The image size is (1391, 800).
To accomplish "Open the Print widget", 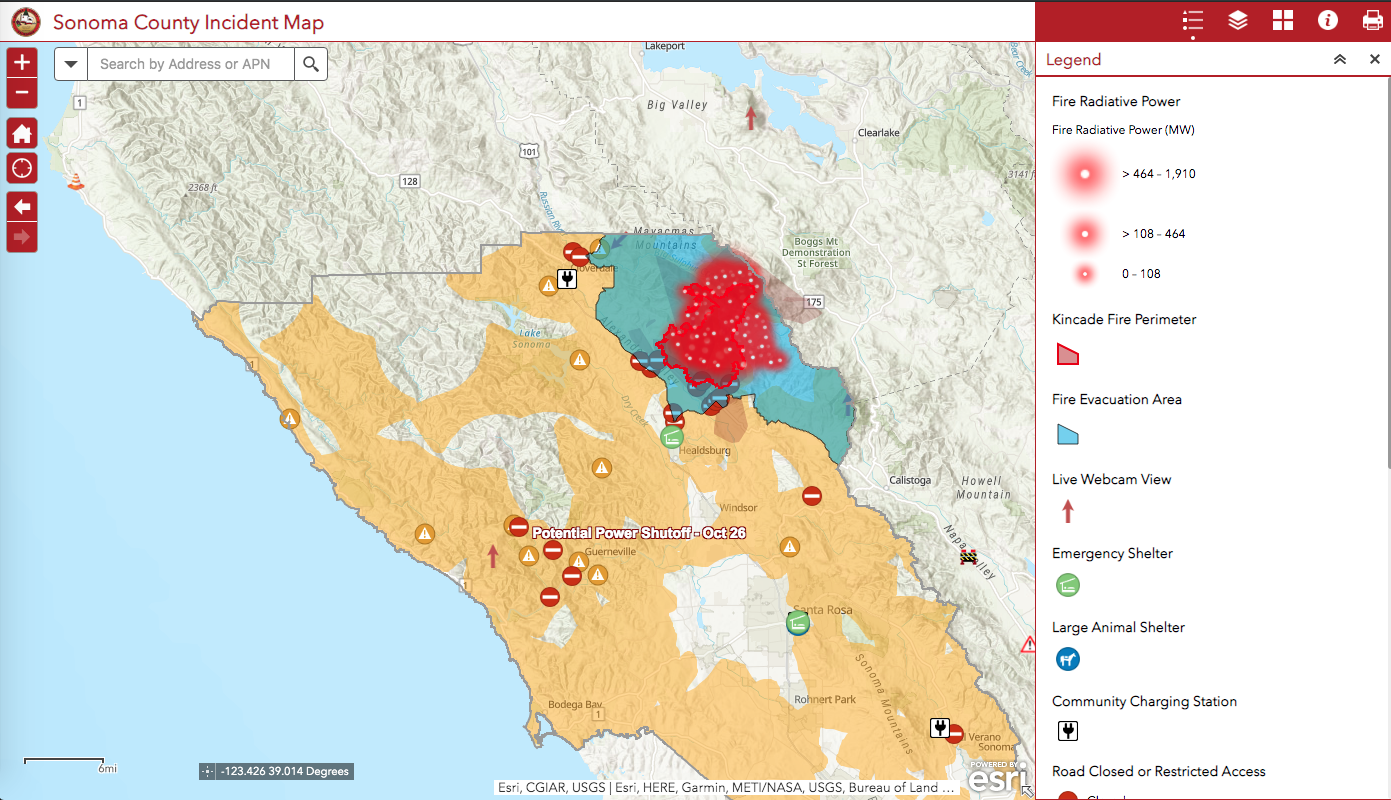I will pyautogui.click(x=1372, y=21).
